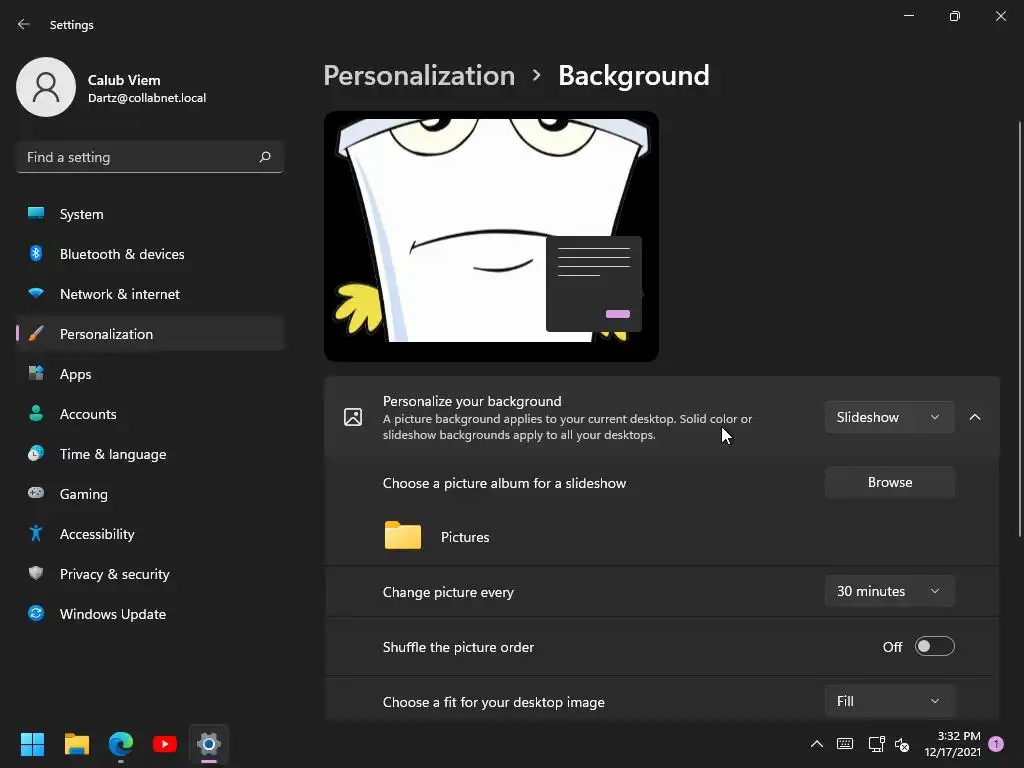Click the Calub Viem account name
The image size is (1024, 768).
click(124, 80)
